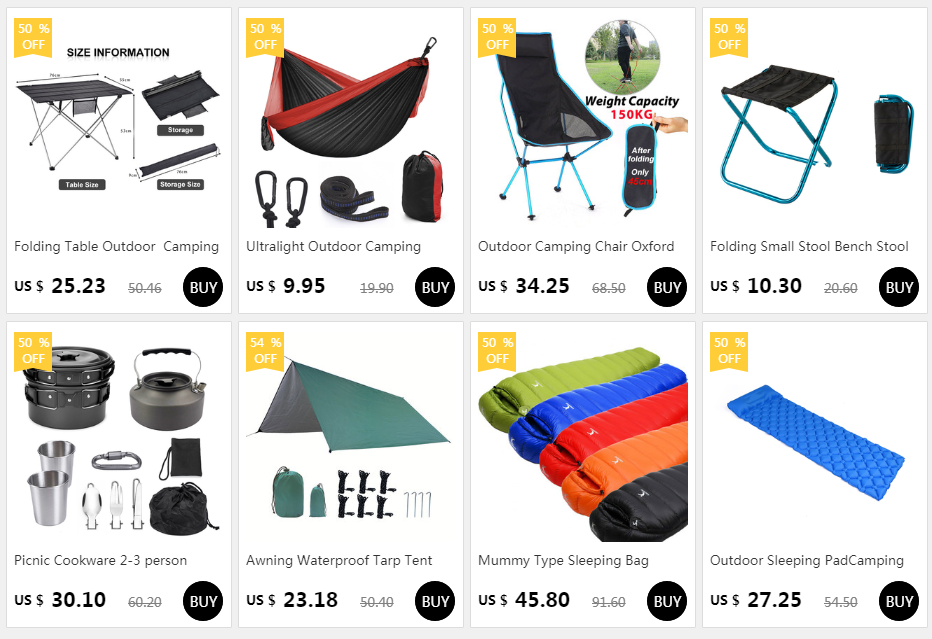
Task: Click the 50% OFF badge on sleeping pad
Action: point(729,351)
